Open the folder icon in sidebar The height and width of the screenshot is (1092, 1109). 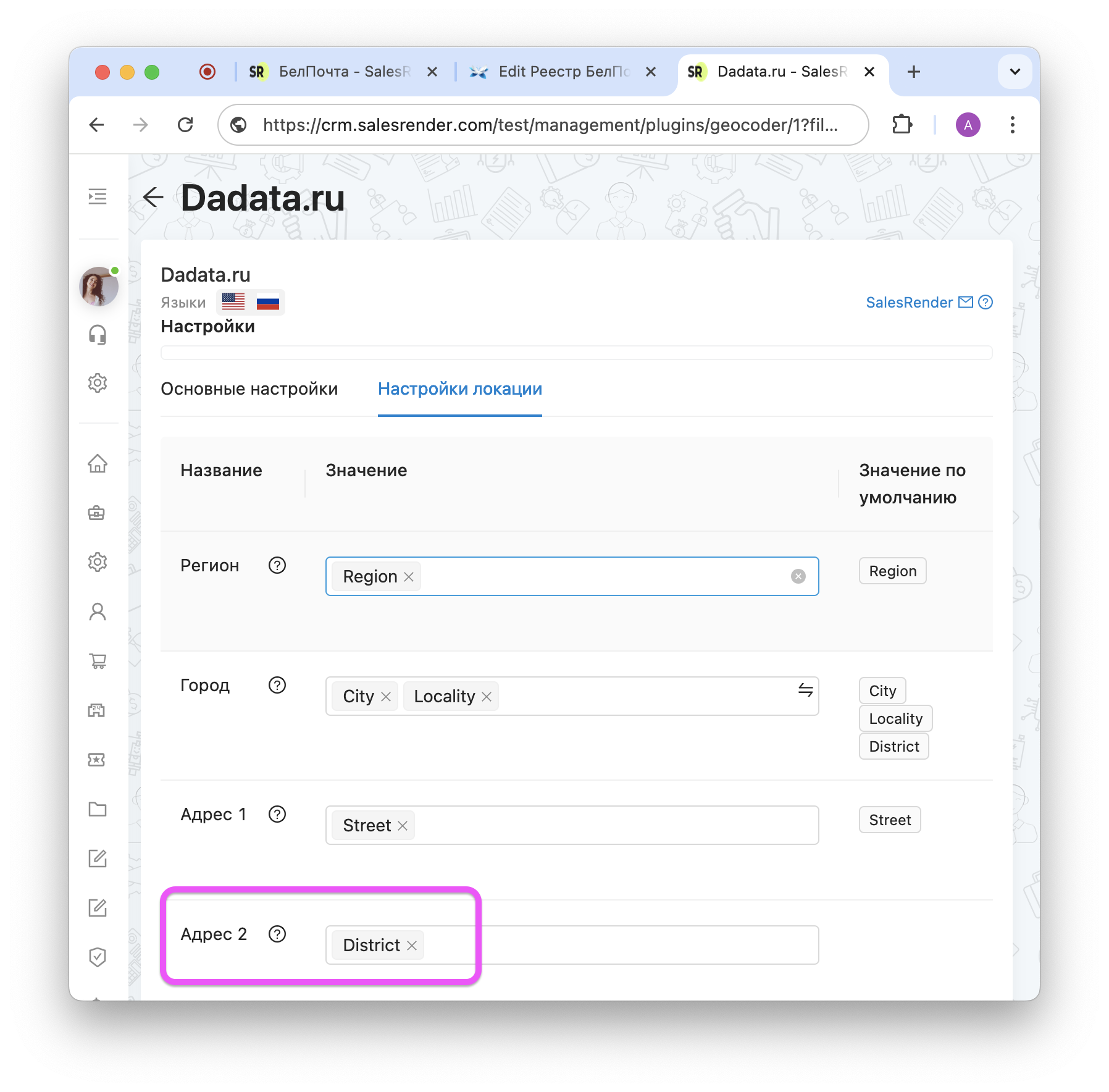point(98,809)
